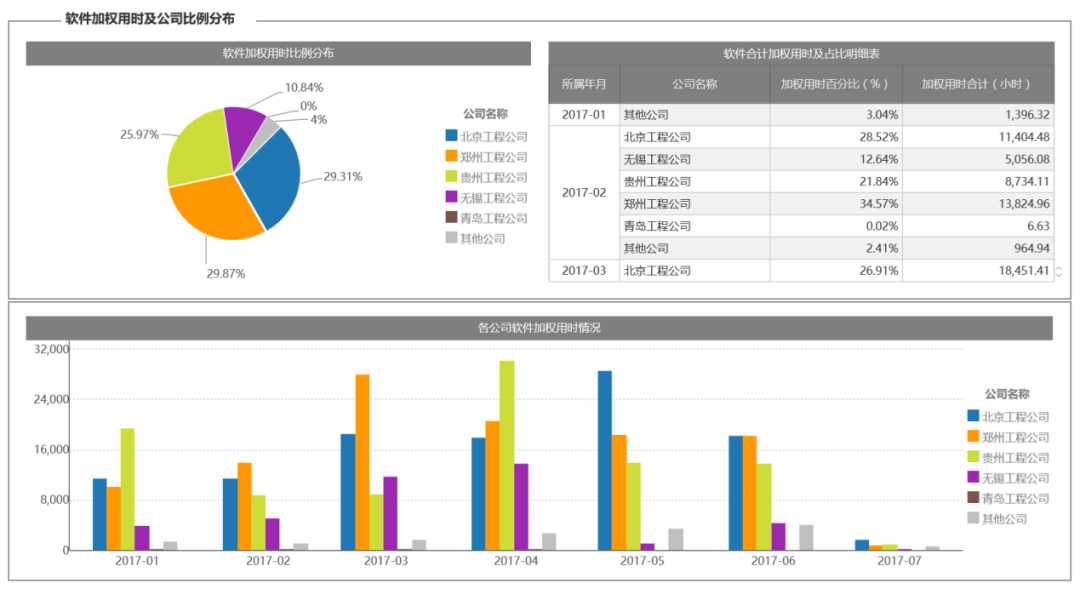Click the gray 其他公司 swatch in bar legend
The height and width of the screenshot is (589, 1080).
tap(973, 518)
